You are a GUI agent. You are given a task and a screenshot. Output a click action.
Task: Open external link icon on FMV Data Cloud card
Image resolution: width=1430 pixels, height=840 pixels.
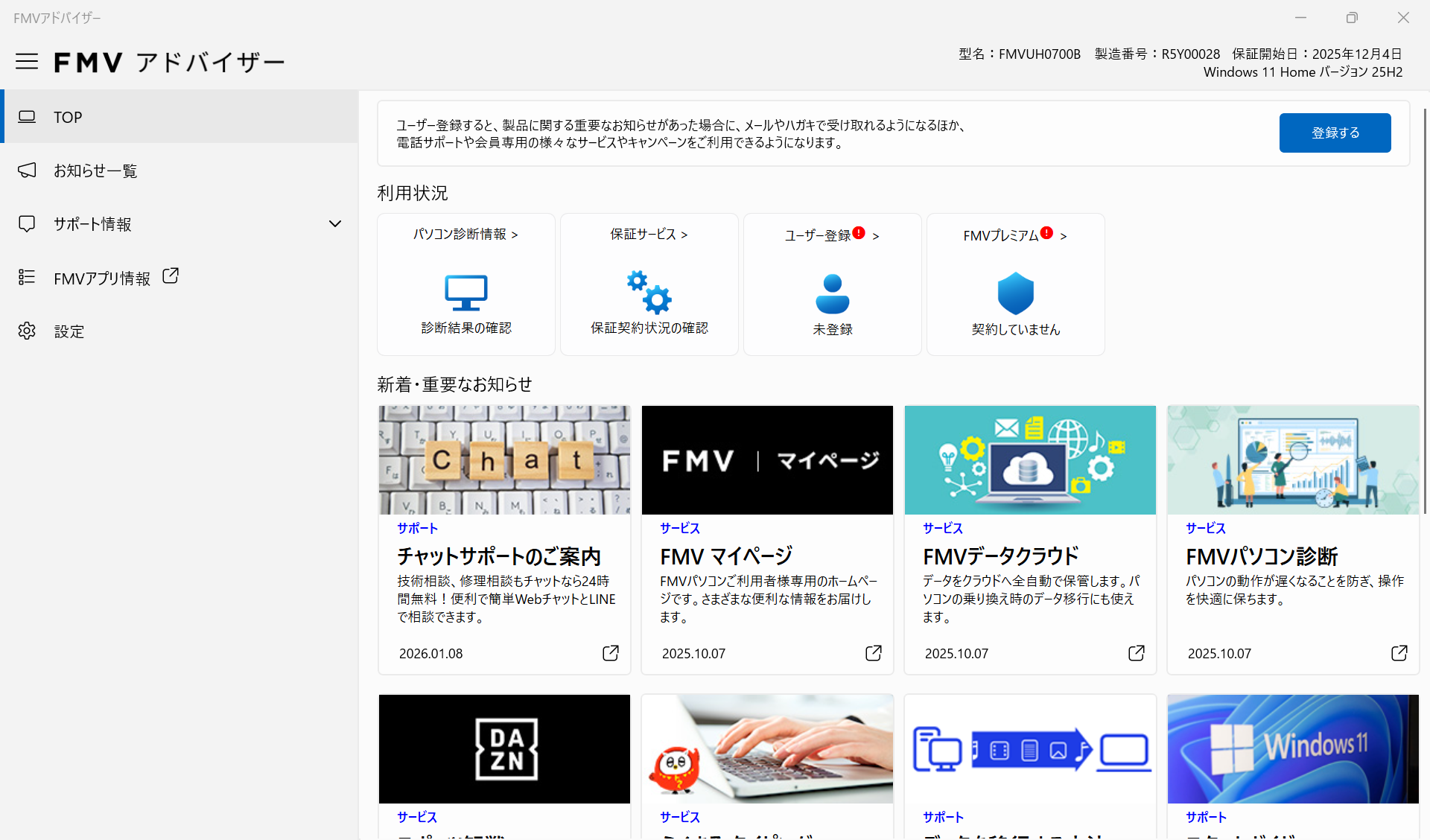click(x=1136, y=653)
